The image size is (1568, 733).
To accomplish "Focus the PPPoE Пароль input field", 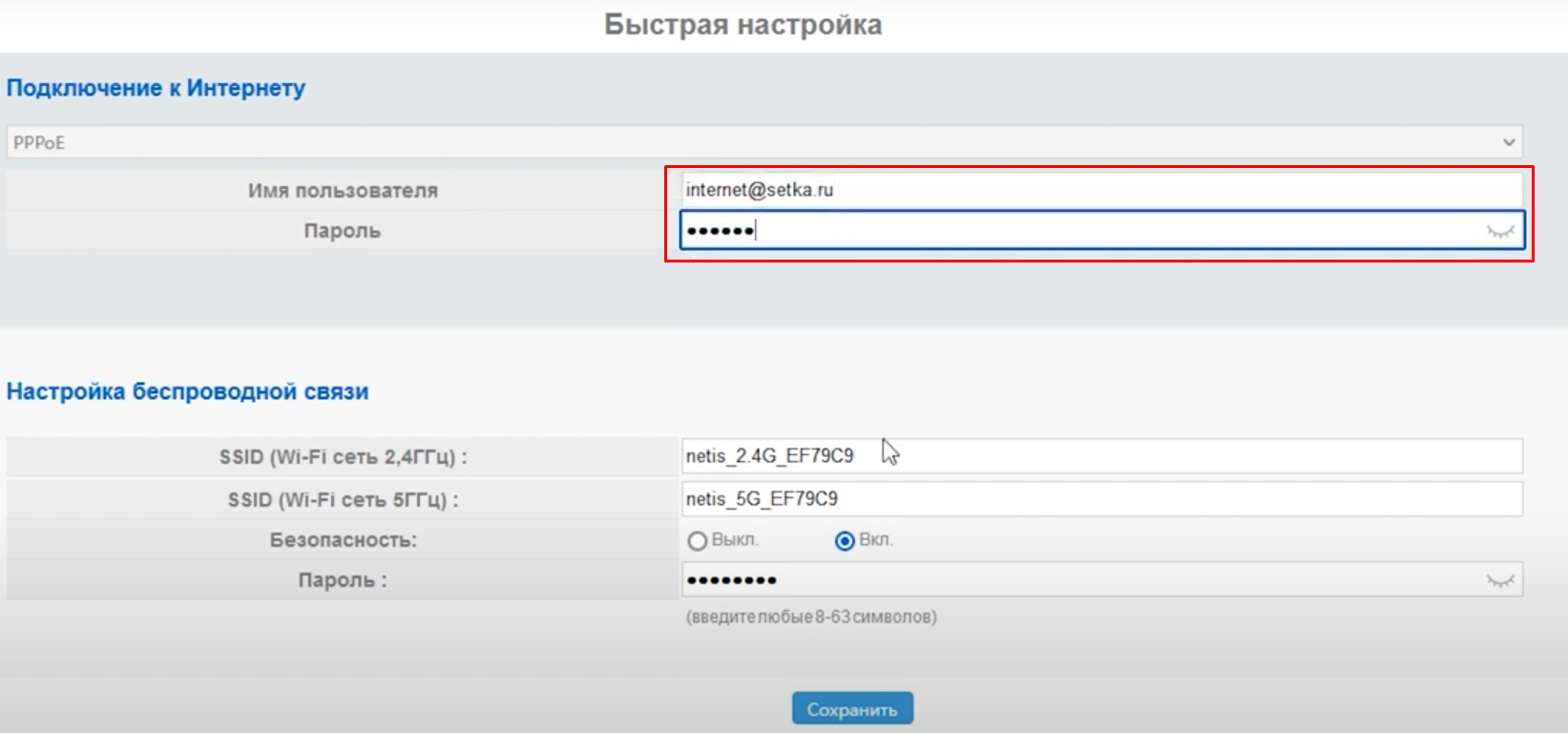I will 1101,230.
